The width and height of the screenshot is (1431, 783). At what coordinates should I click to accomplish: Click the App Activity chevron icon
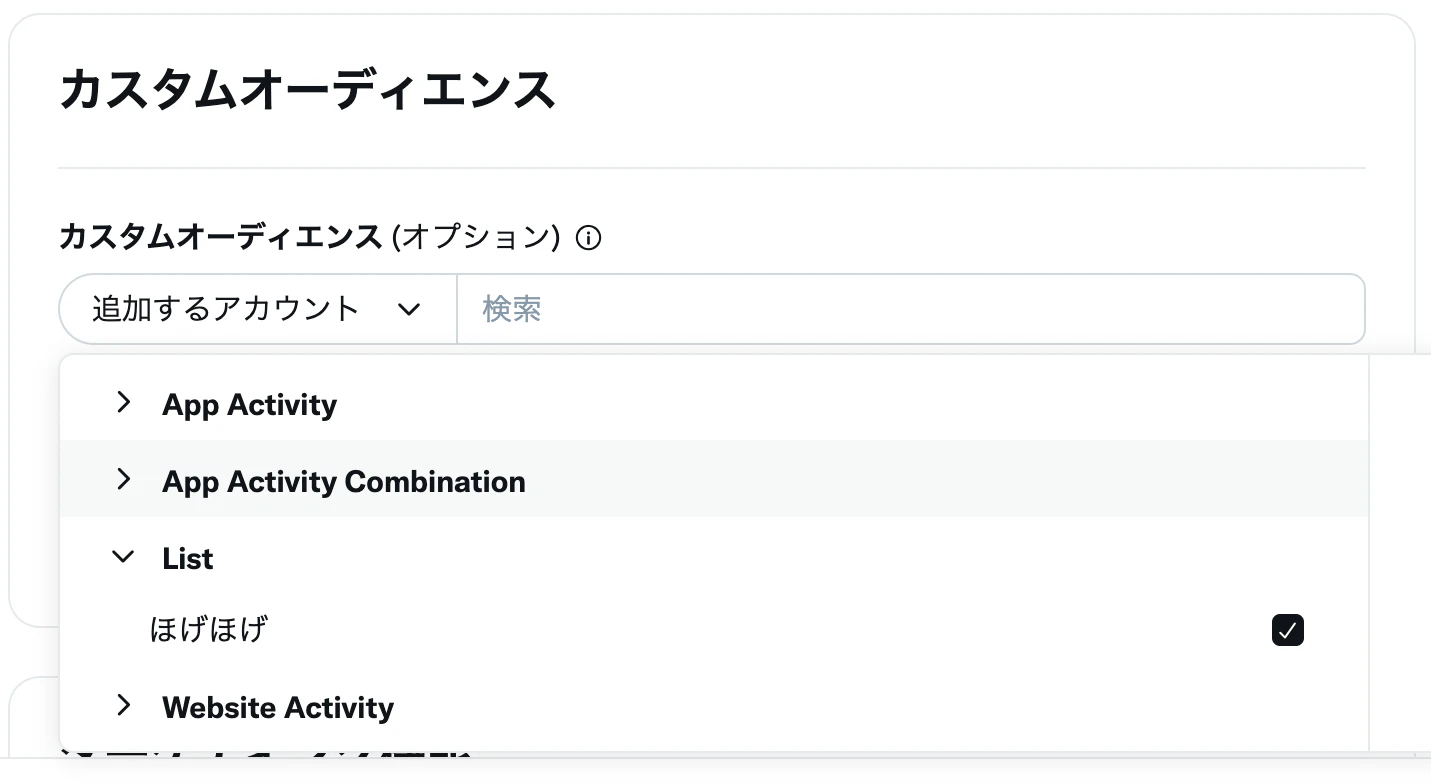click(x=123, y=403)
